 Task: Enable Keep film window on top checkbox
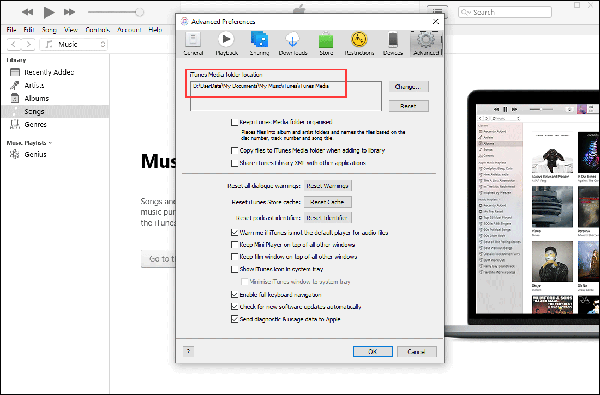click(234, 256)
